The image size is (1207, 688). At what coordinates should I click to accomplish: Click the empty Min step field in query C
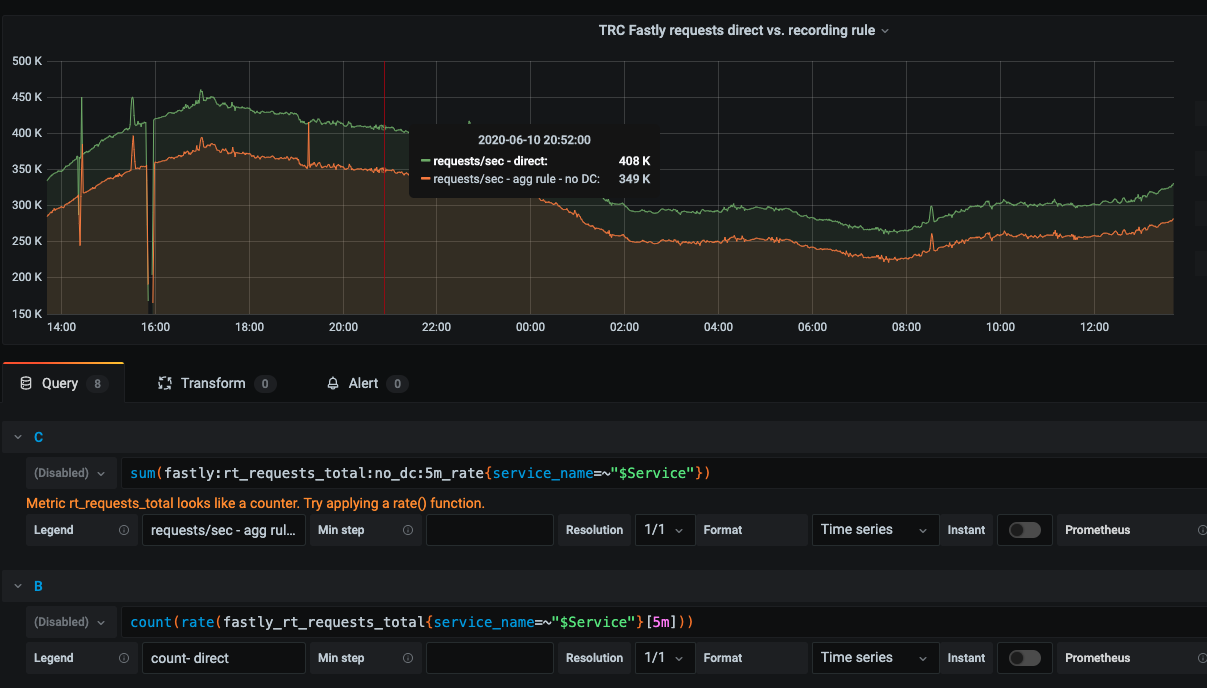coord(490,530)
